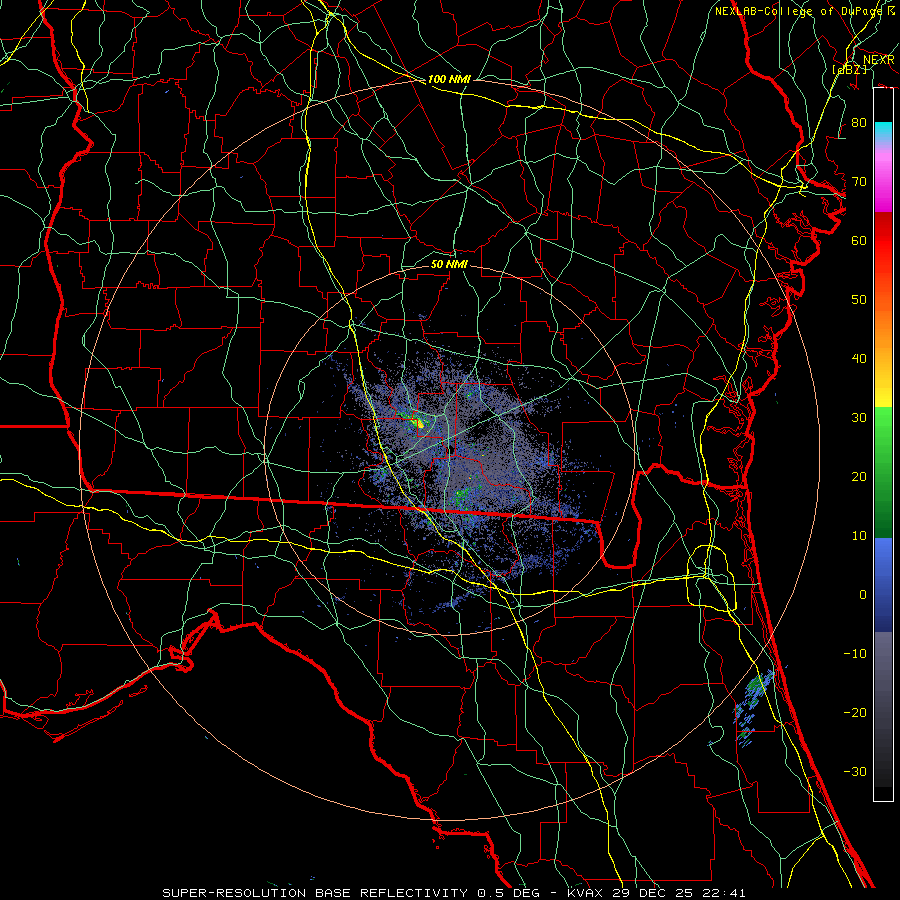Viewport: 900px width, 900px height.
Task: Click the 50 dBZ scale label
Action: tap(859, 300)
